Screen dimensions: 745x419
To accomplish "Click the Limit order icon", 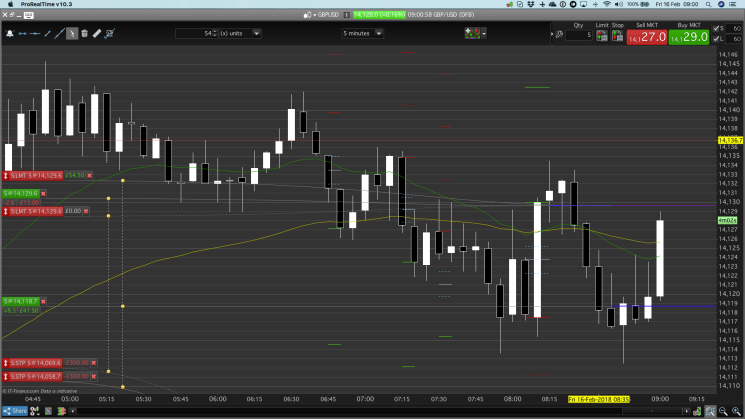I will point(602,37).
